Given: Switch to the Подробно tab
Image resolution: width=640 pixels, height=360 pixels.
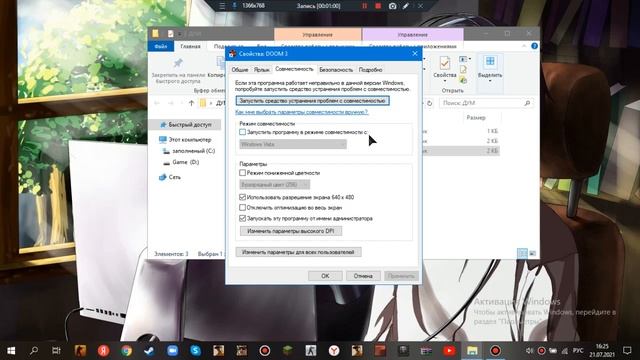Looking at the screenshot, I should [x=370, y=70].
